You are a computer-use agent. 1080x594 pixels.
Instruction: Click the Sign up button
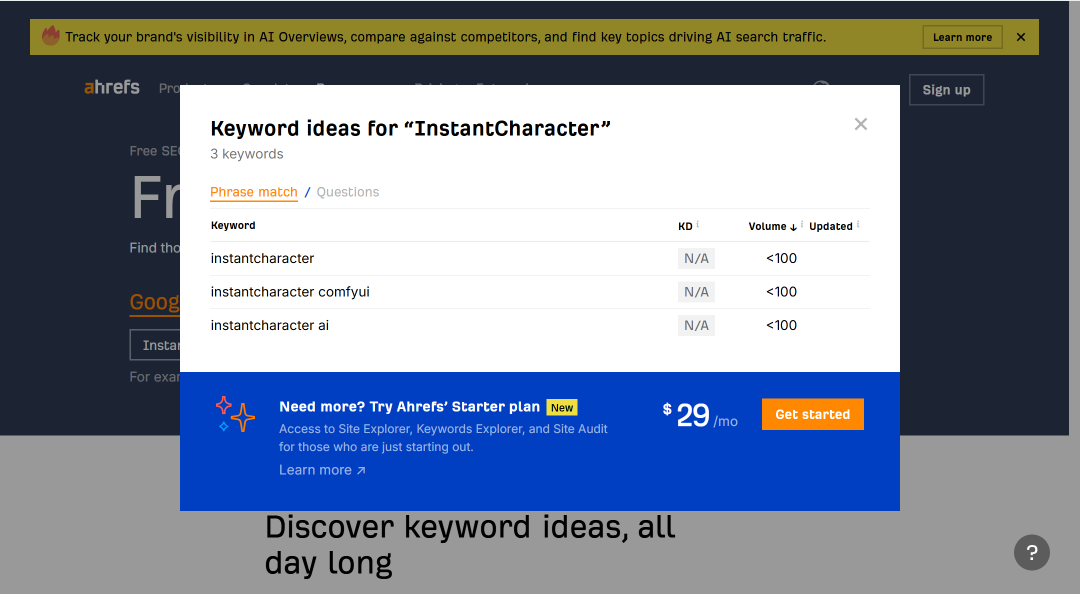coord(946,90)
